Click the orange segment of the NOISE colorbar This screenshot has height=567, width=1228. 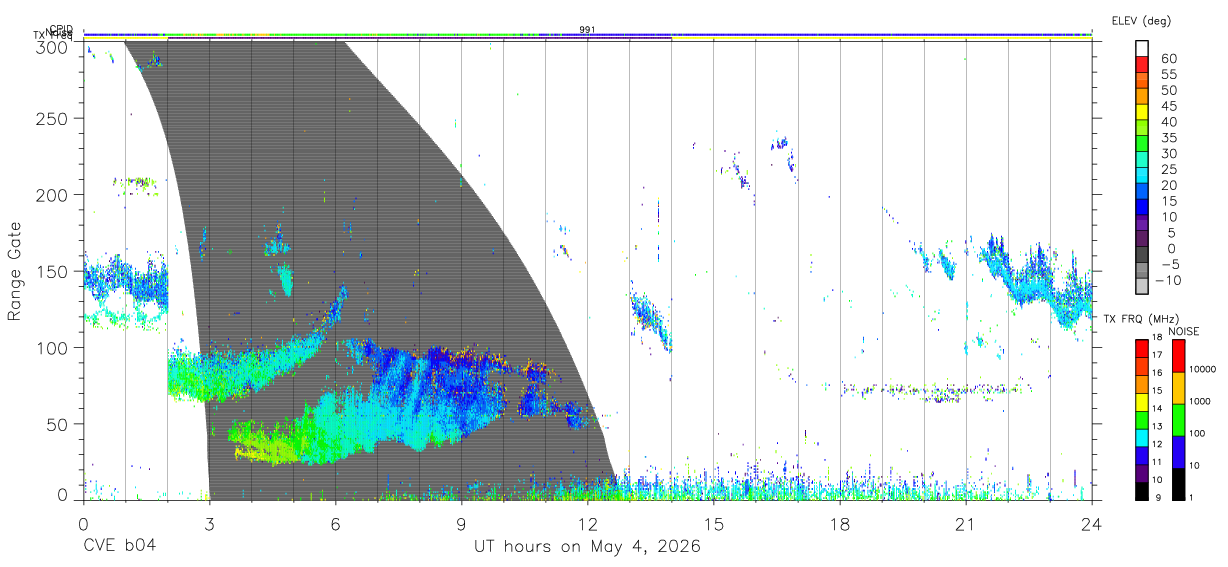[1177, 388]
